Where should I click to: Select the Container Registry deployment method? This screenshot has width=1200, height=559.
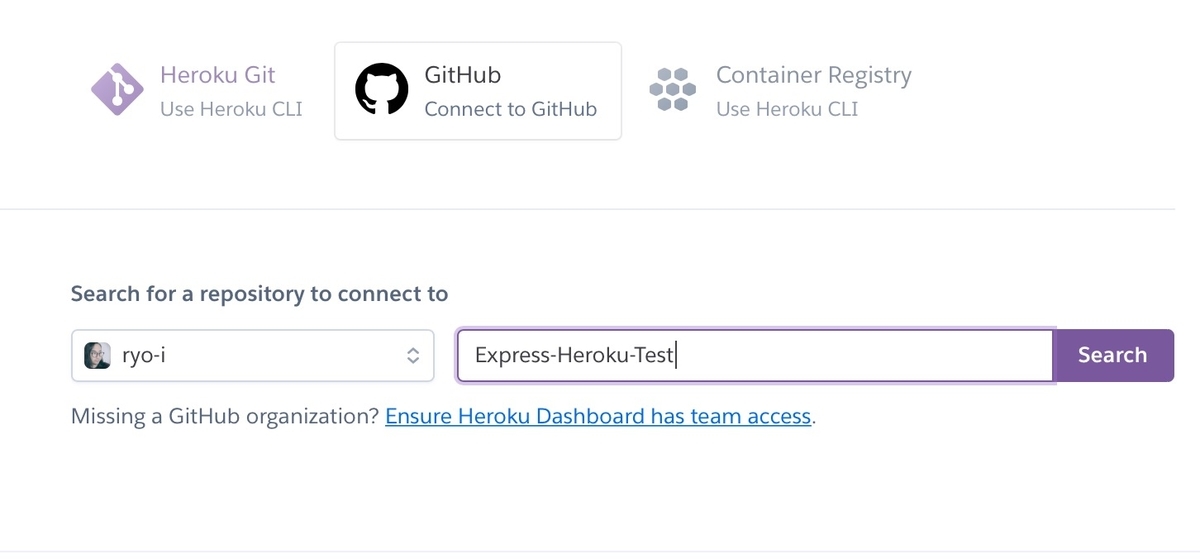point(781,90)
